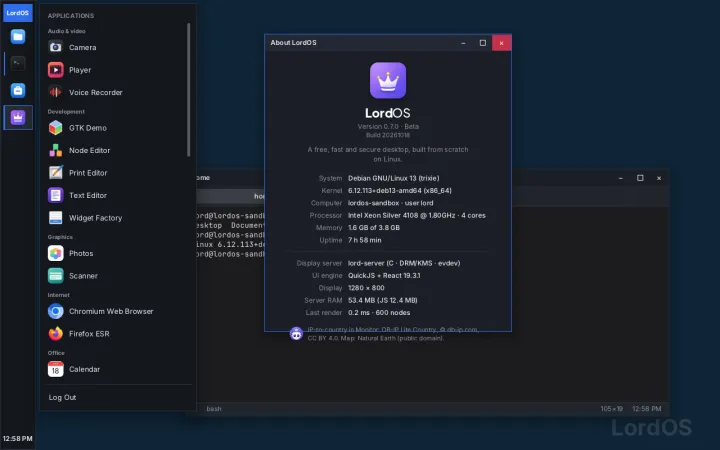Click the Version 0.7.0 · Beta text
This screenshot has width=720, height=450.
(x=388, y=126)
